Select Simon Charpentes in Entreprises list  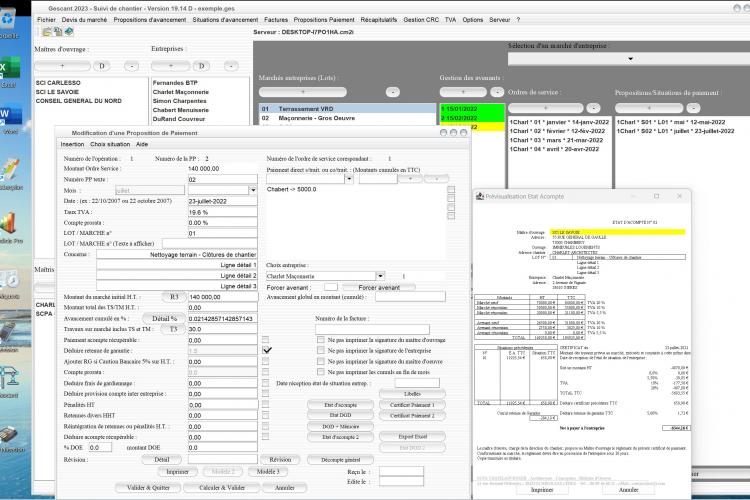tap(179, 101)
